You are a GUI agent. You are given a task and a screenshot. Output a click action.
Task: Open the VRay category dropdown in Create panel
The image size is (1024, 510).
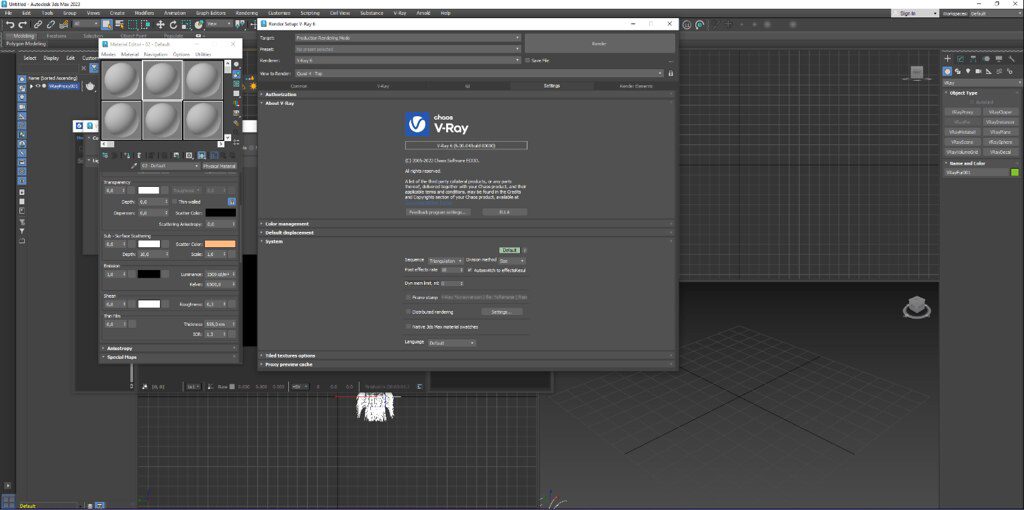(x=982, y=83)
